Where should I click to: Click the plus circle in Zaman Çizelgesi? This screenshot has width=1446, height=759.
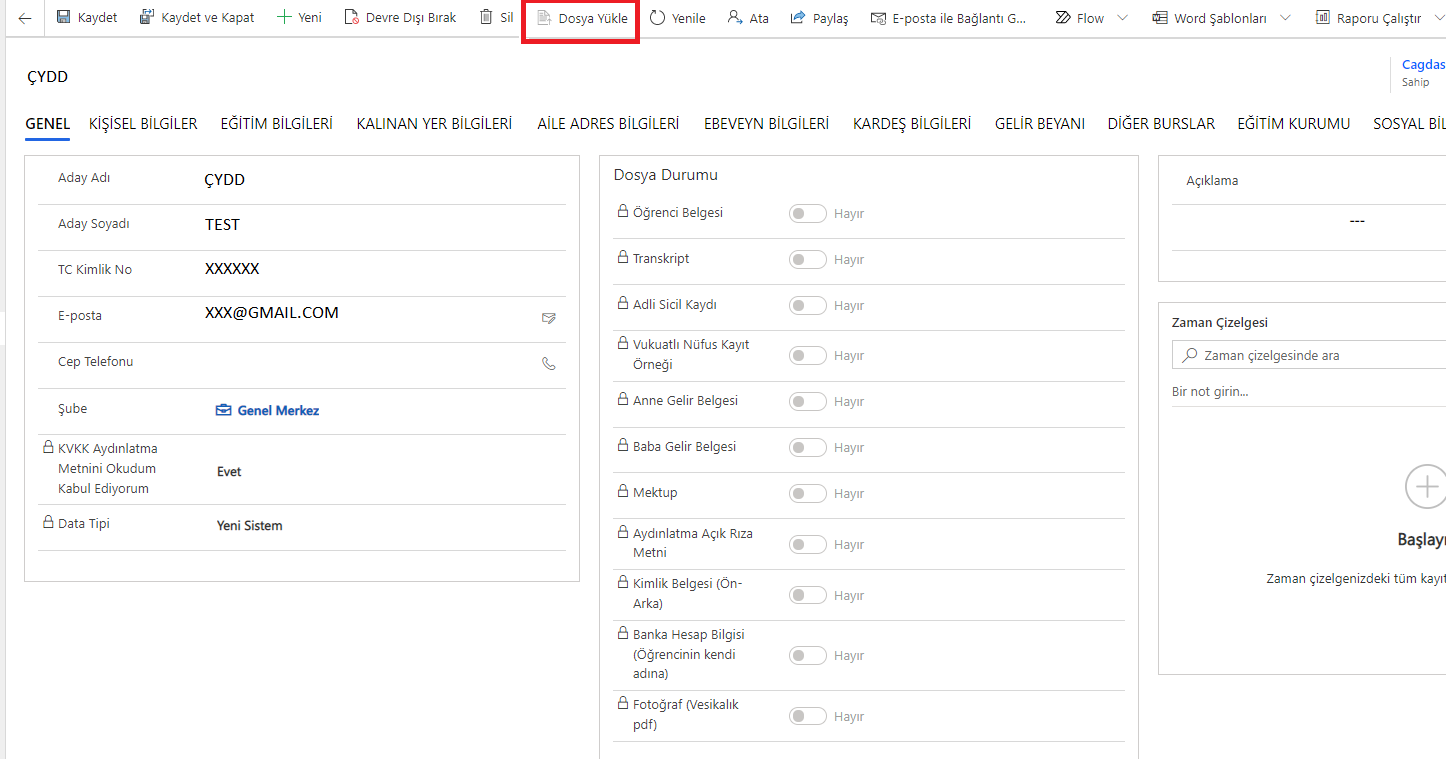point(1425,487)
